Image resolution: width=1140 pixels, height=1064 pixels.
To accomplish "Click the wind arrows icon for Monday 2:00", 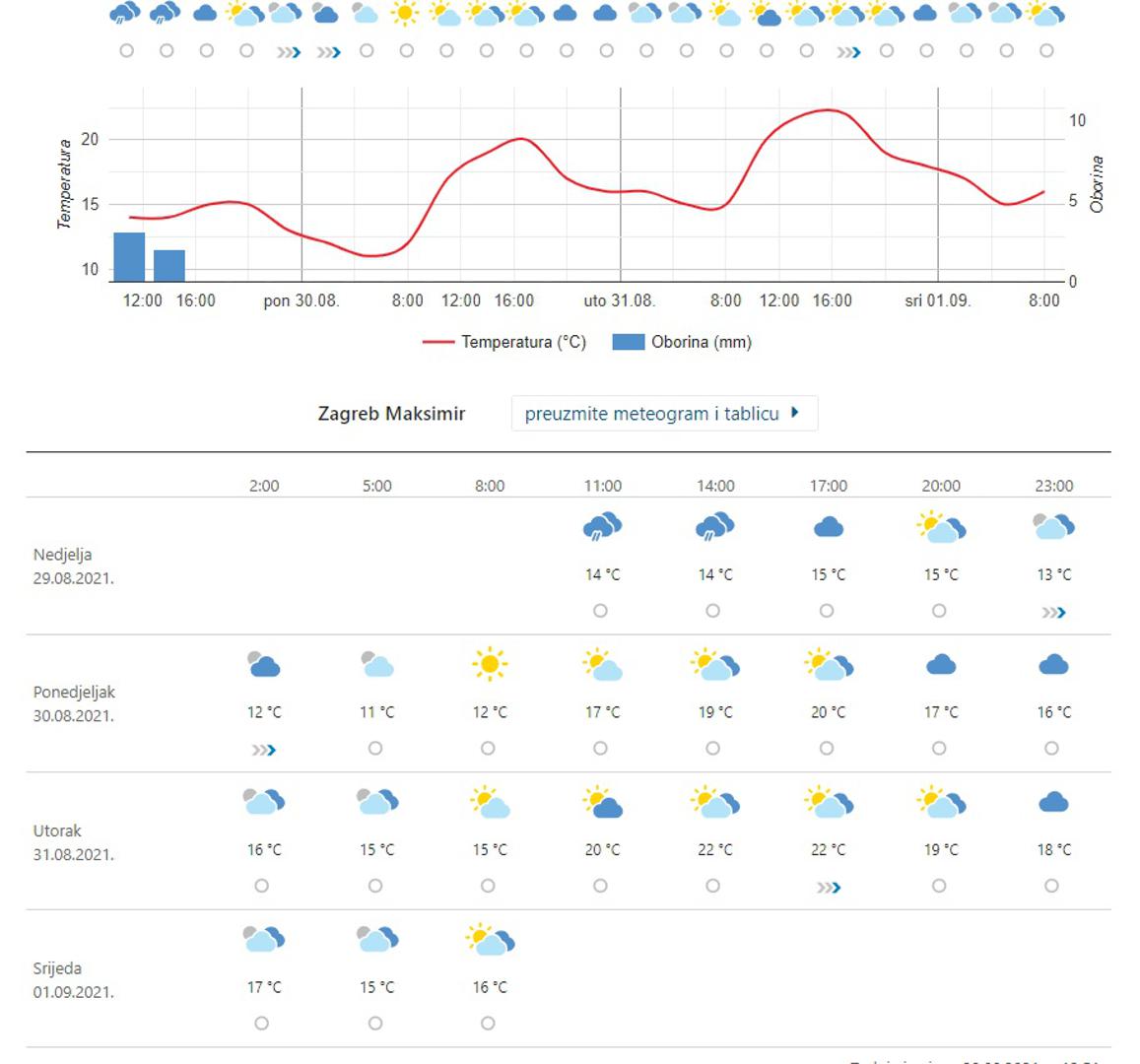I will (263, 751).
